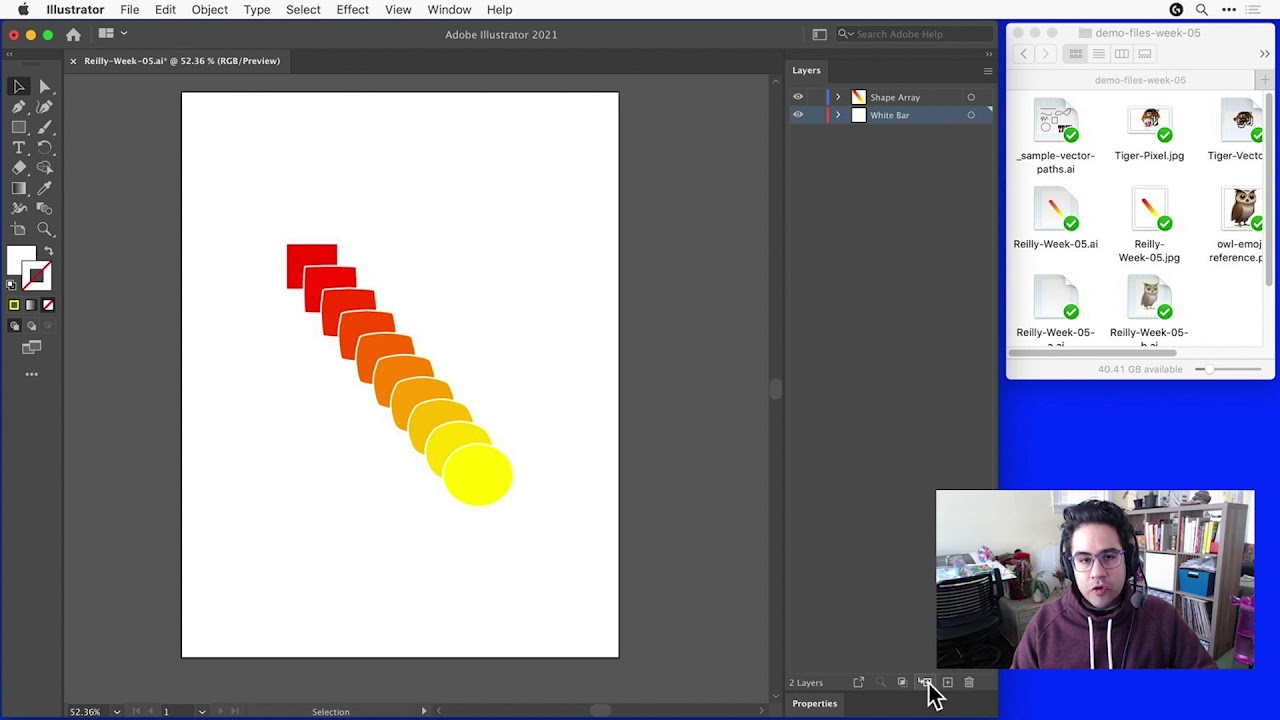Viewport: 1280px width, 720px height.
Task: Click Create New Sublayer icon
Action: tap(925, 682)
